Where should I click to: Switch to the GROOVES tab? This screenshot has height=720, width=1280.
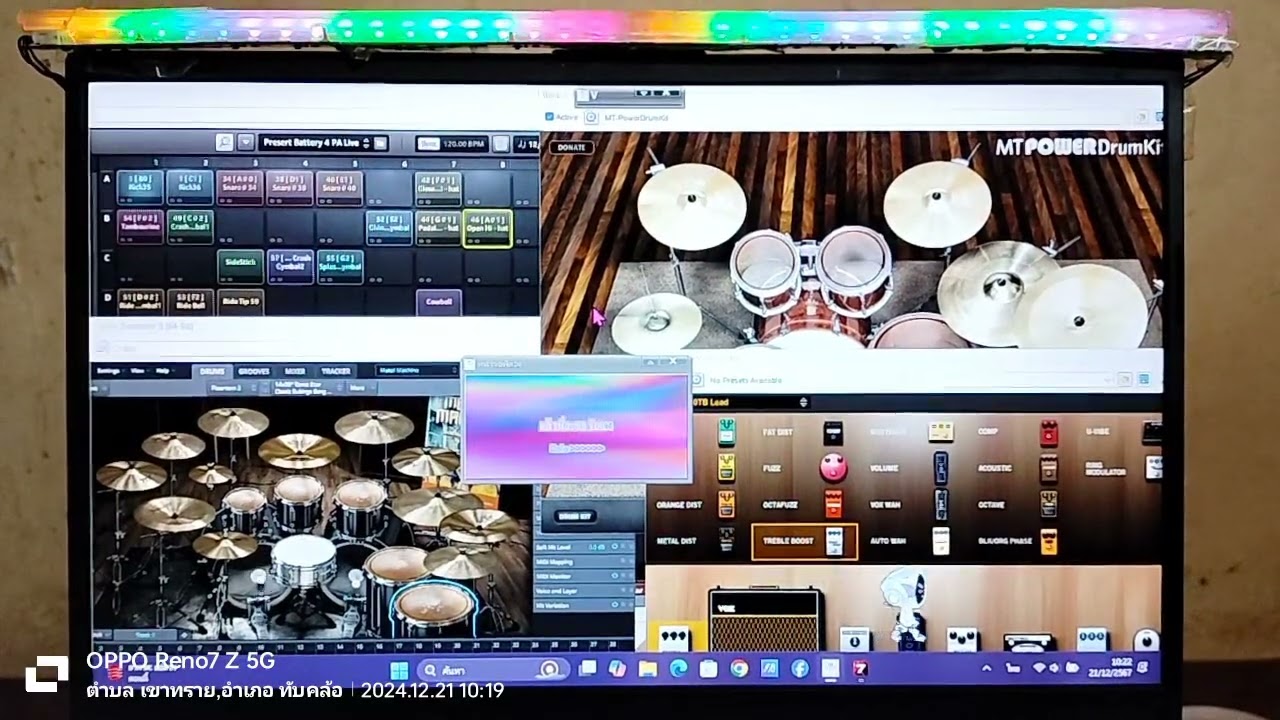pyautogui.click(x=254, y=371)
